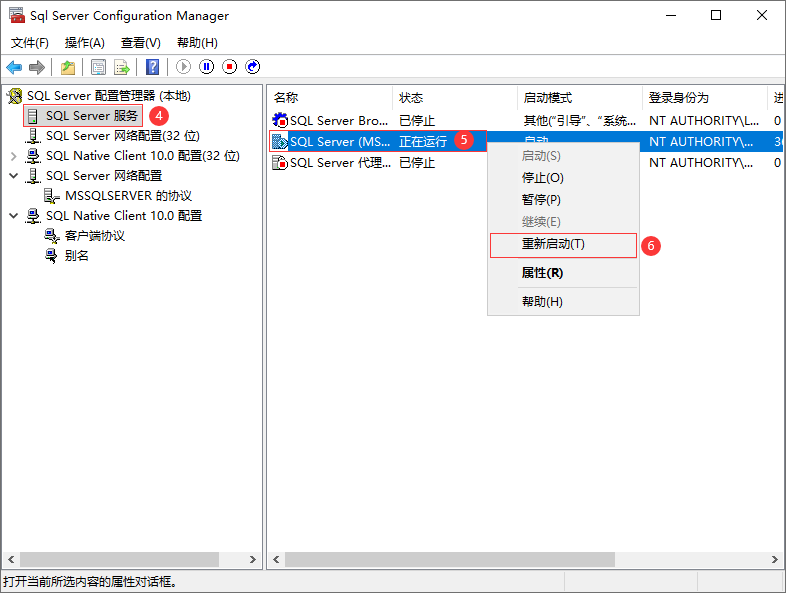Screen dimensions: 786x593
Task: Click the Properties toolbar icon
Action: tap(98, 67)
